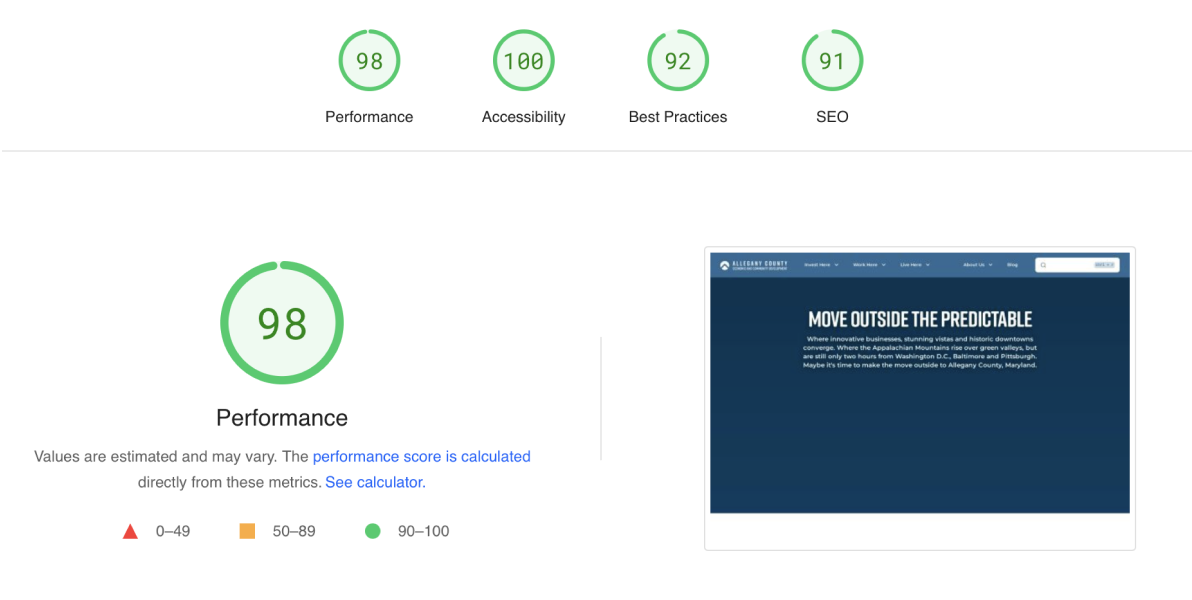Click the SEO score gauge showing 91
This screenshot has height=600, width=1192.
click(x=831, y=61)
